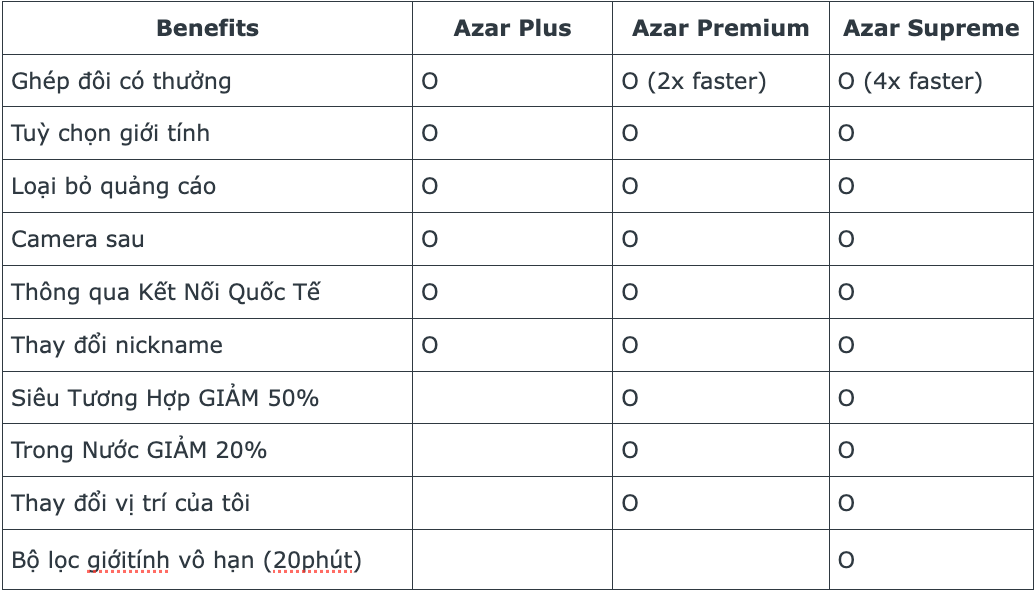Click the misspelled word "20phút" underlined in red
1036x590 pixels.
(313, 560)
